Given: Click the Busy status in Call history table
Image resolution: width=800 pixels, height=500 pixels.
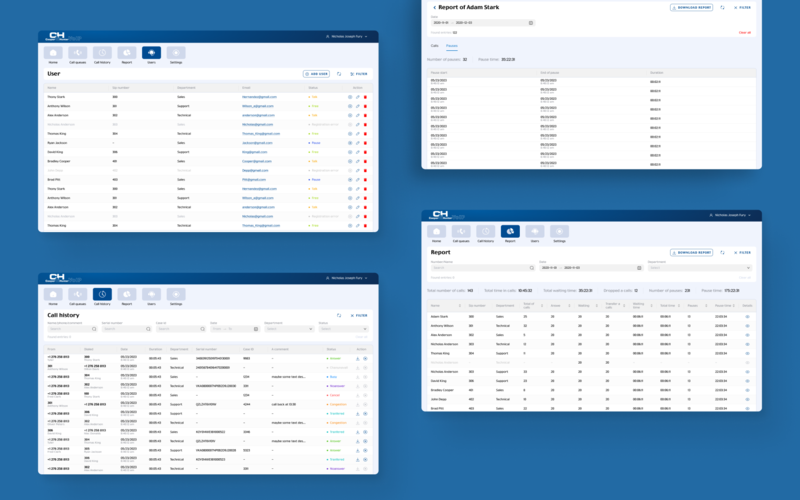Looking at the screenshot, I should point(333,377).
